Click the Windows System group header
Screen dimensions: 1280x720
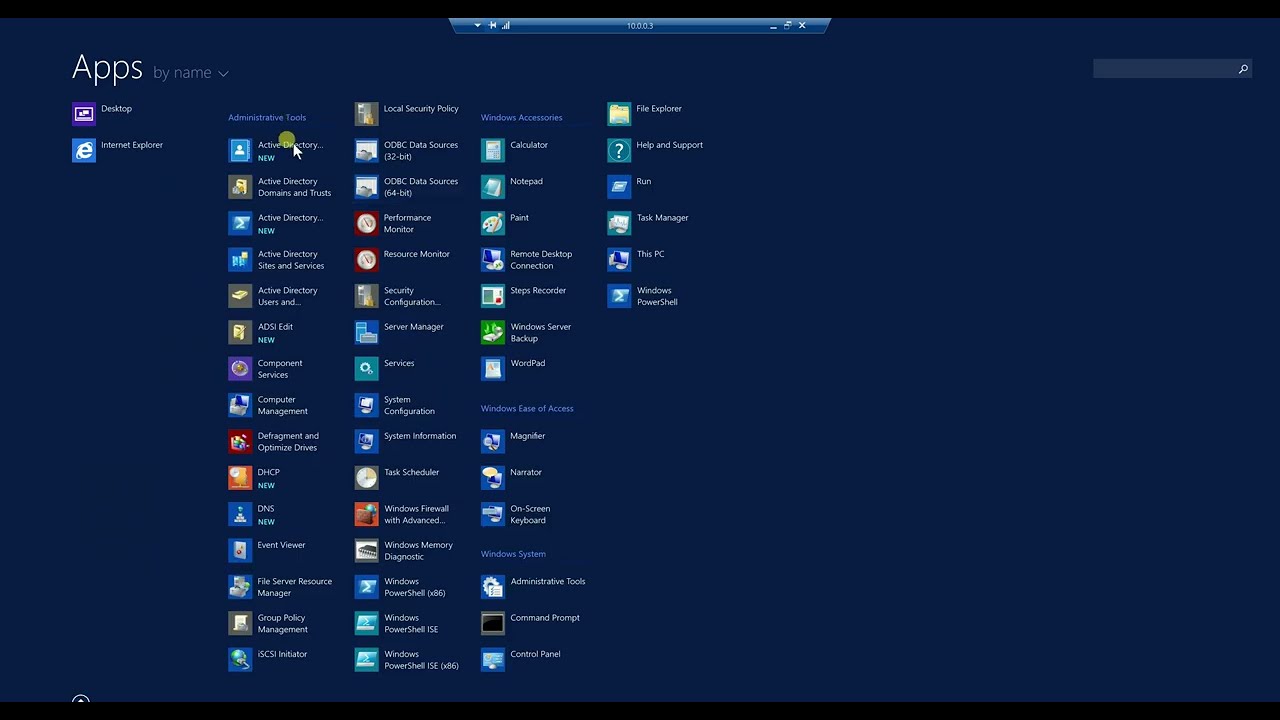pyautogui.click(x=513, y=554)
